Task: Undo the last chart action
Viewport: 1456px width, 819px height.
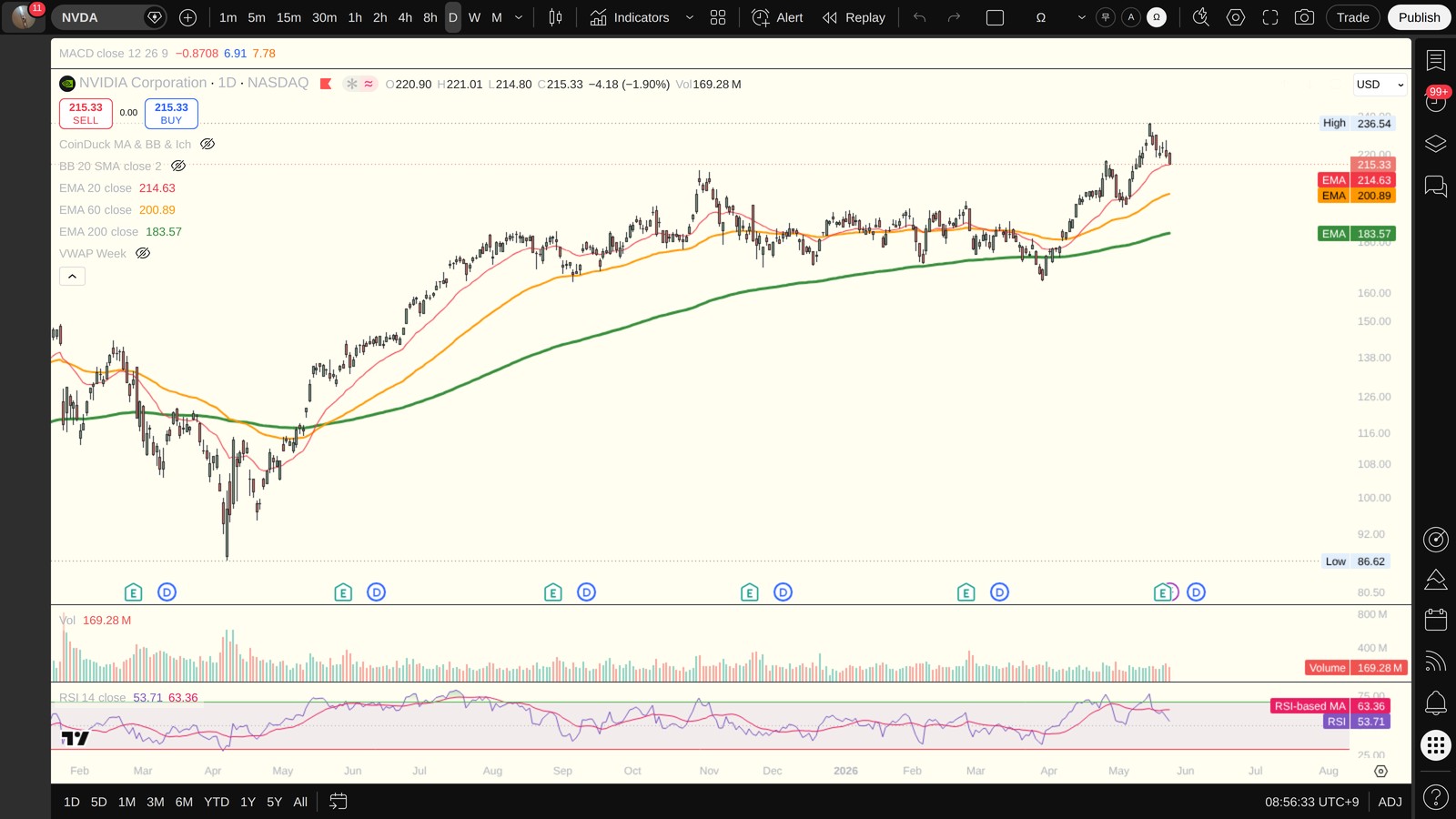Action: point(920,17)
